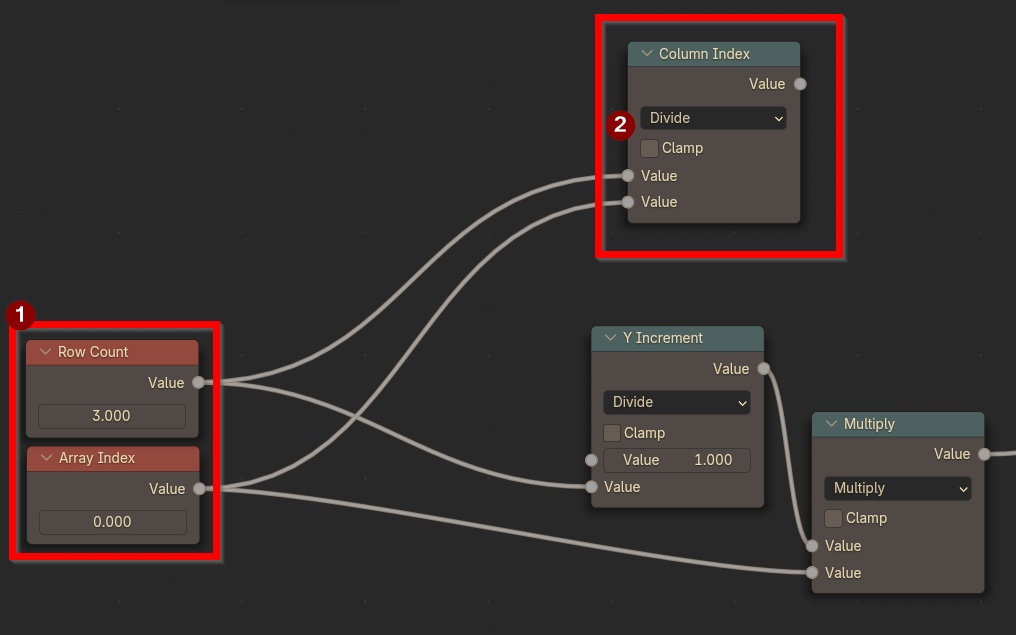Click Array Index value field 0.000
The width and height of the screenshot is (1016, 635).
(113, 522)
